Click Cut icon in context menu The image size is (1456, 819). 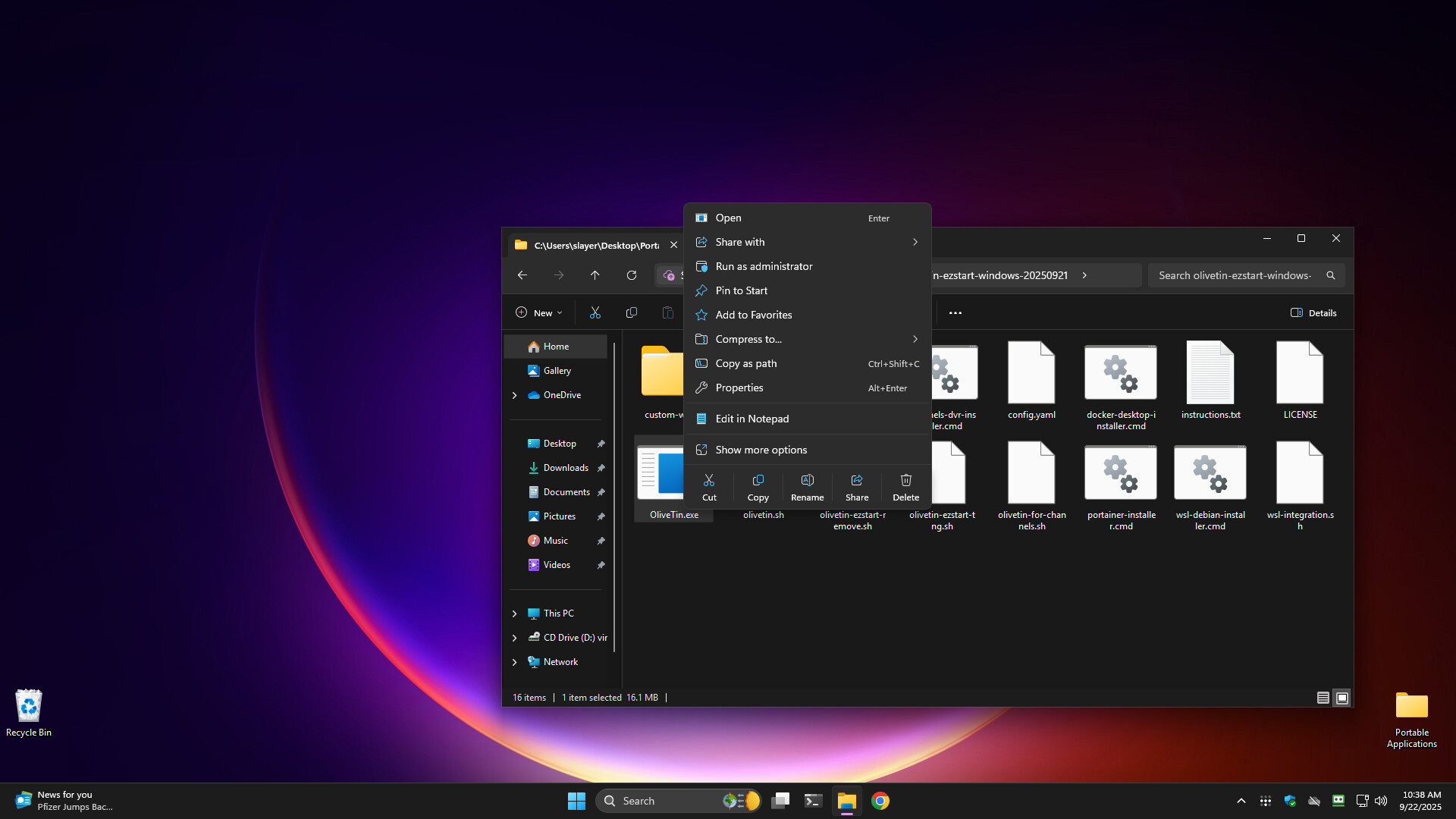(709, 487)
